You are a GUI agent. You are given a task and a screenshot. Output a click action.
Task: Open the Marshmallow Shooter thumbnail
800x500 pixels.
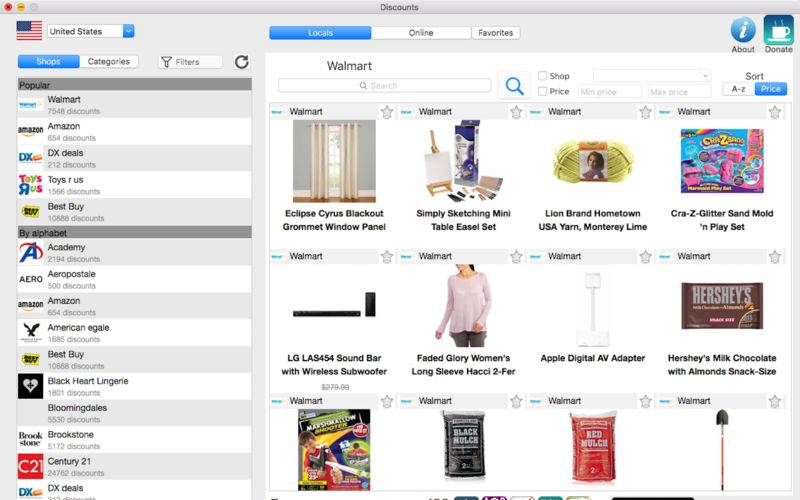point(334,449)
